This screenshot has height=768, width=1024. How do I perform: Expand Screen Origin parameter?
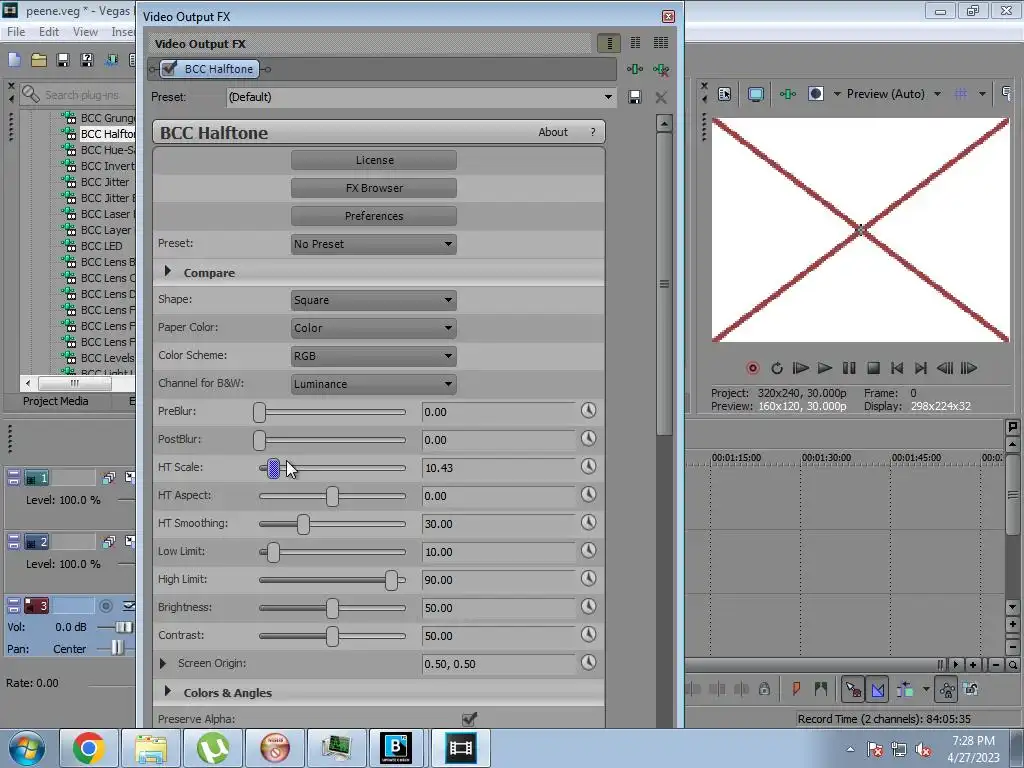[163, 664]
